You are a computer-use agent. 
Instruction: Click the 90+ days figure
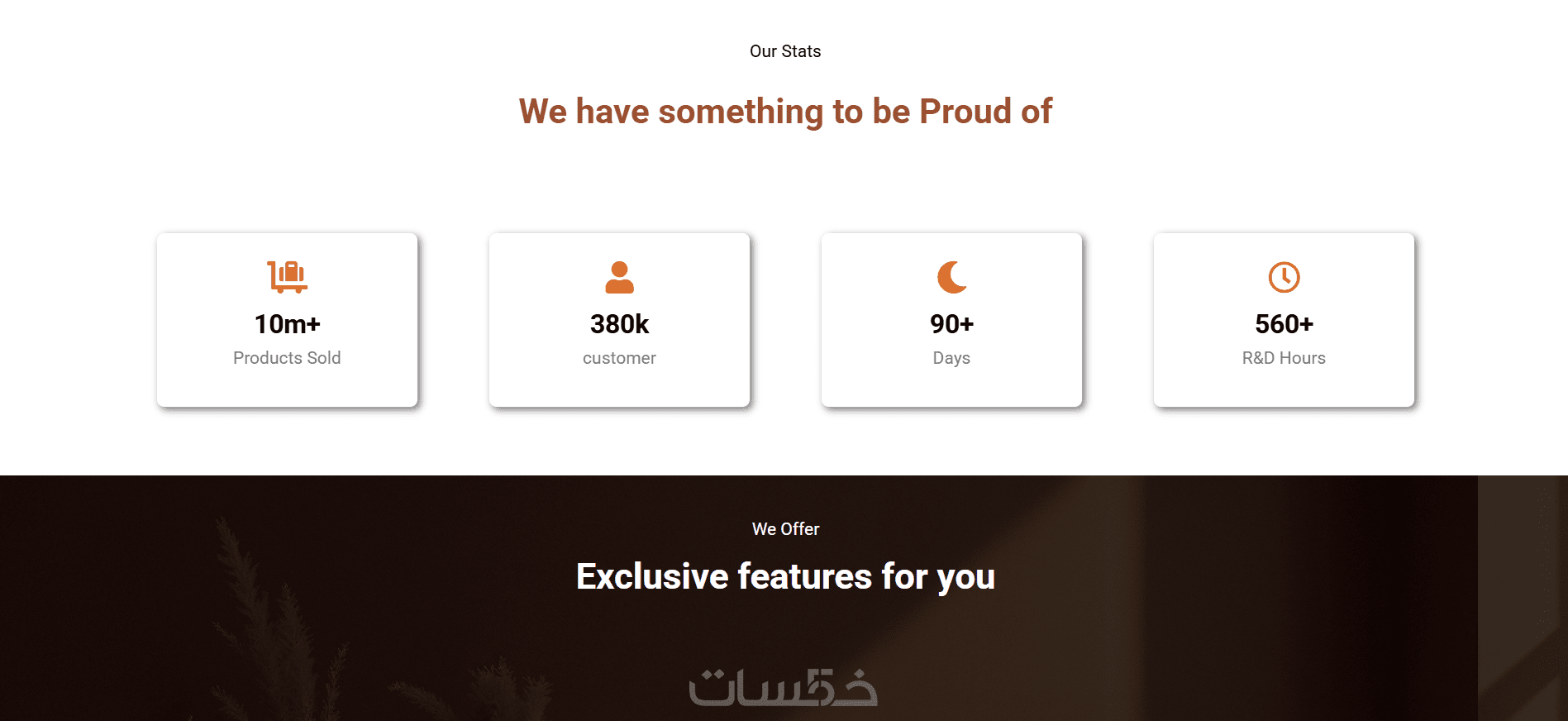951,324
